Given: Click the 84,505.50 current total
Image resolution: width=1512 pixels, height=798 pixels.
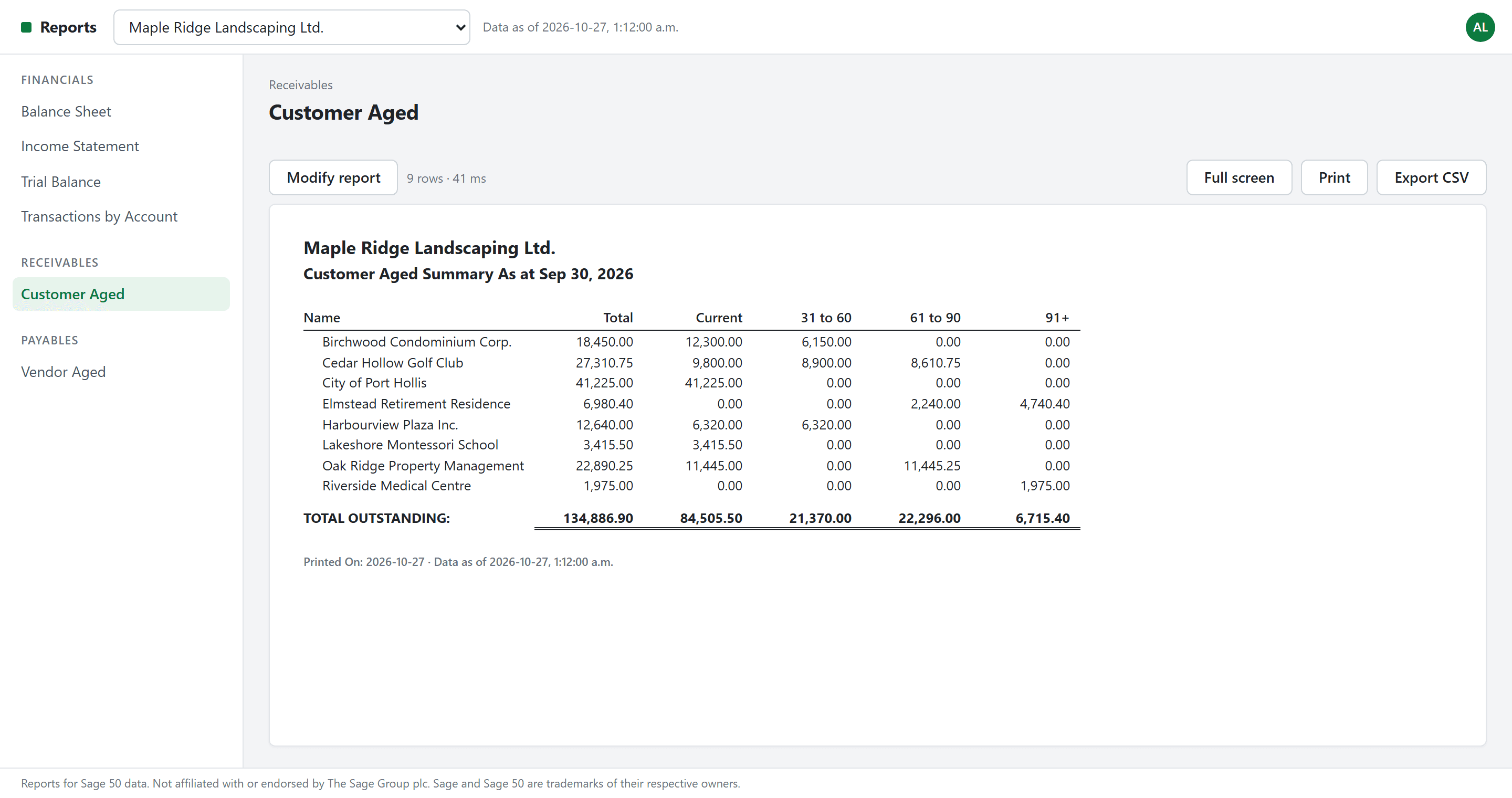Looking at the screenshot, I should pyautogui.click(x=711, y=518).
